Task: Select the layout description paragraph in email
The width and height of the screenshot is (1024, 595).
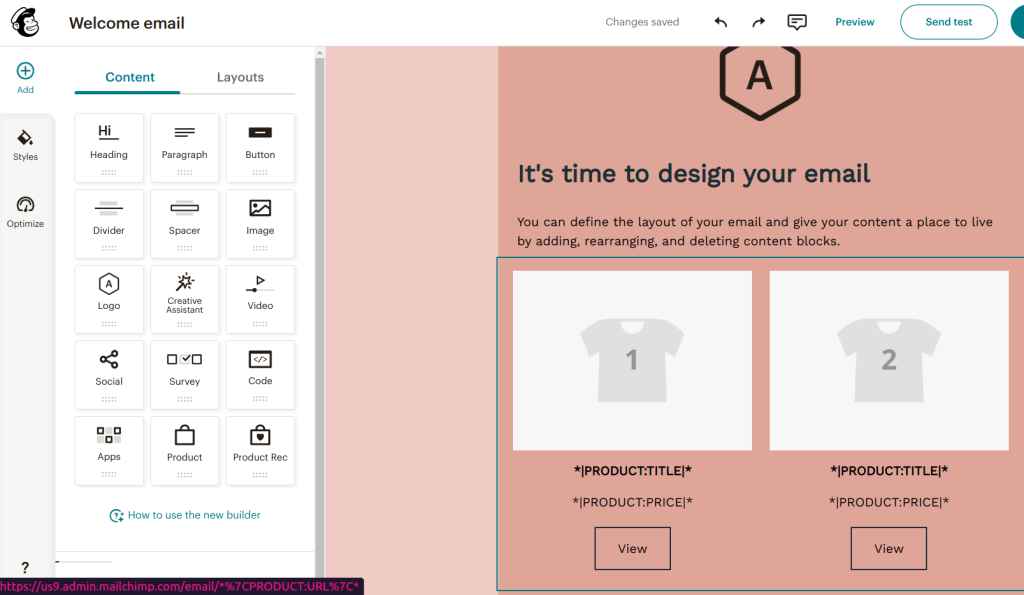Action: click(x=754, y=231)
